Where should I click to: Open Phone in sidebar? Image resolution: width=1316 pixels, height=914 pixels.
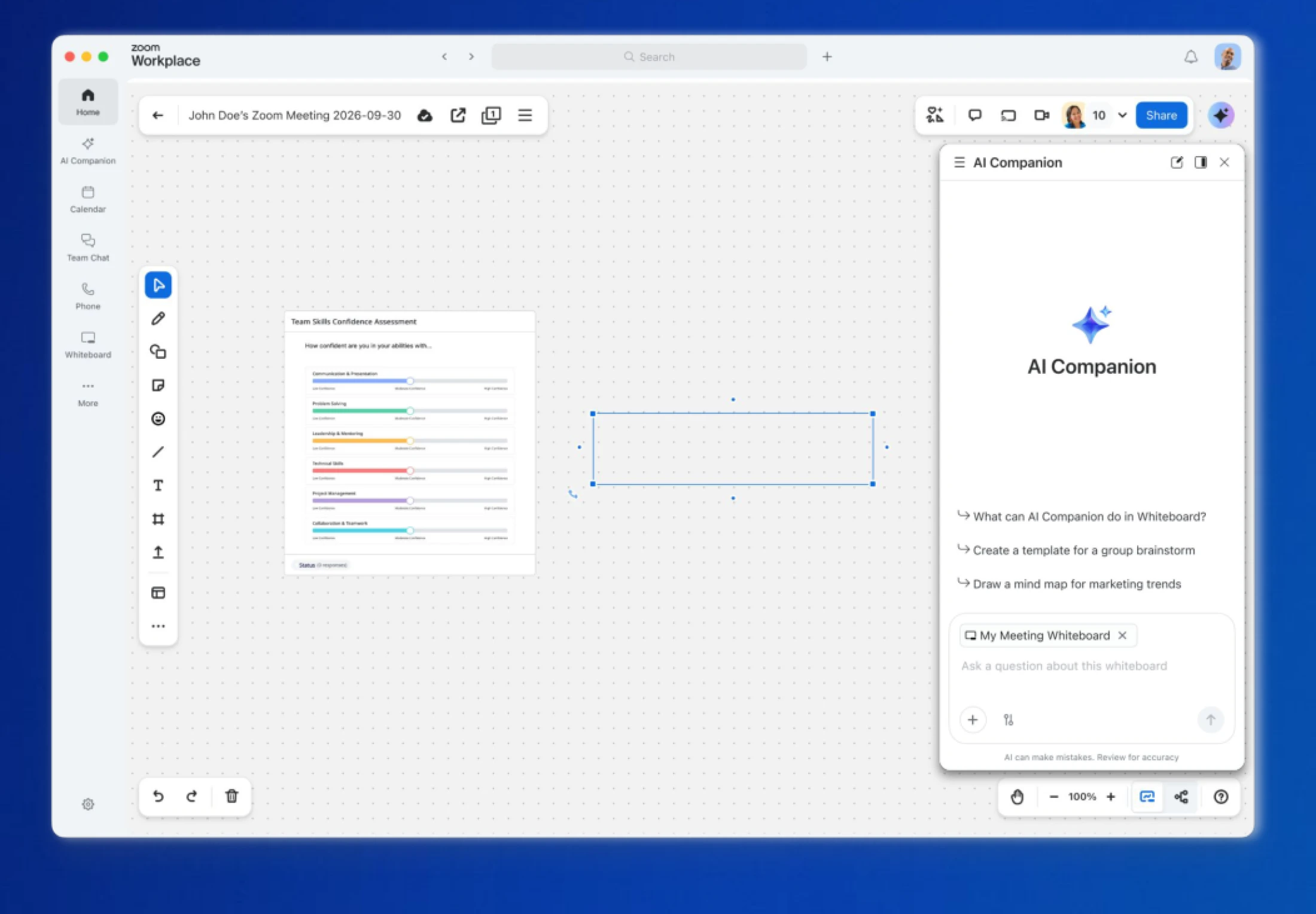tap(88, 296)
